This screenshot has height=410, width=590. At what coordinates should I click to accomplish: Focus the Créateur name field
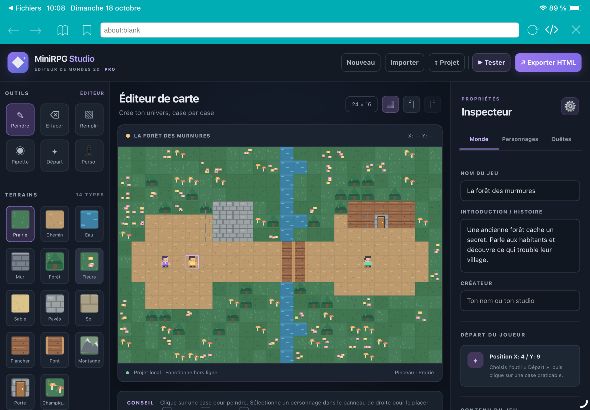click(520, 301)
